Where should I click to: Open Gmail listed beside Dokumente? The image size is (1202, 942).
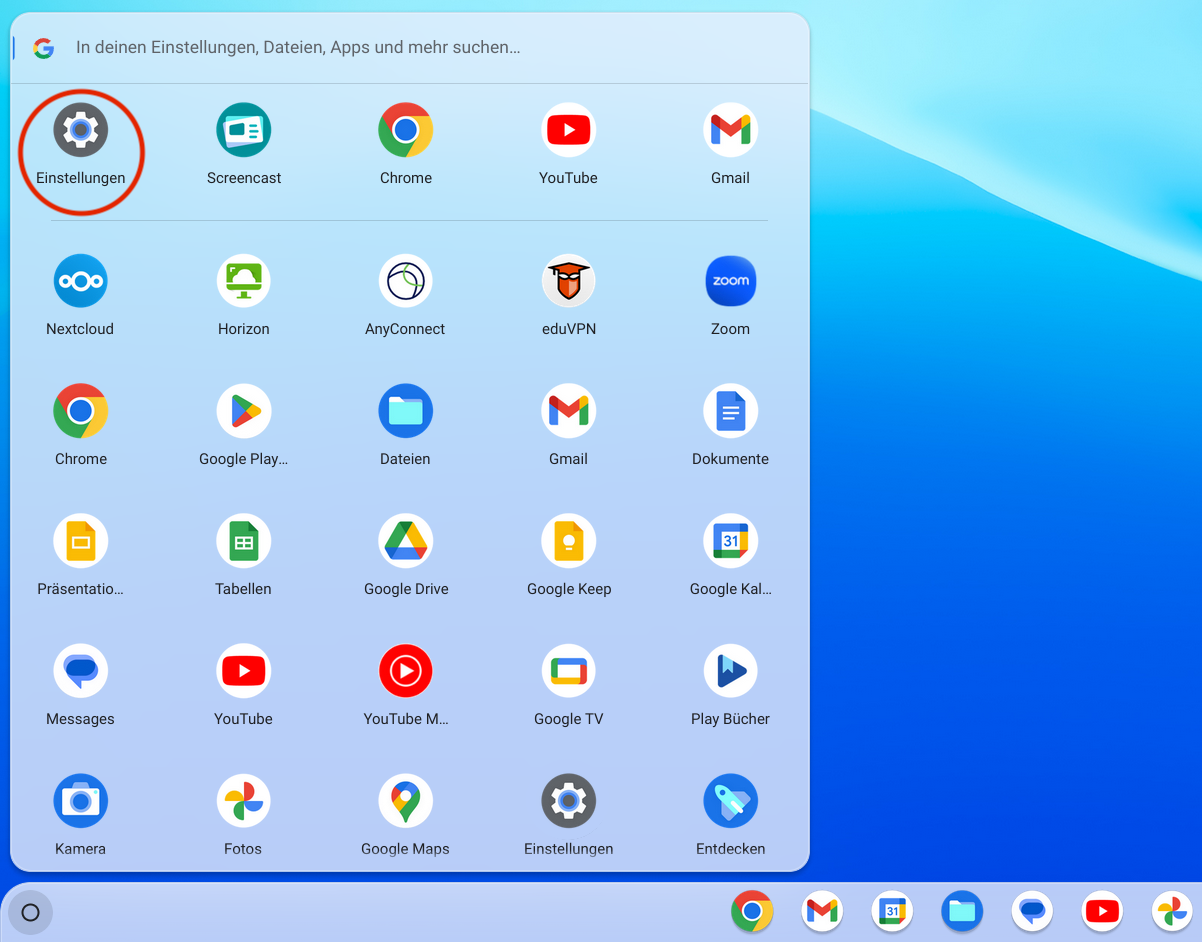click(x=568, y=411)
